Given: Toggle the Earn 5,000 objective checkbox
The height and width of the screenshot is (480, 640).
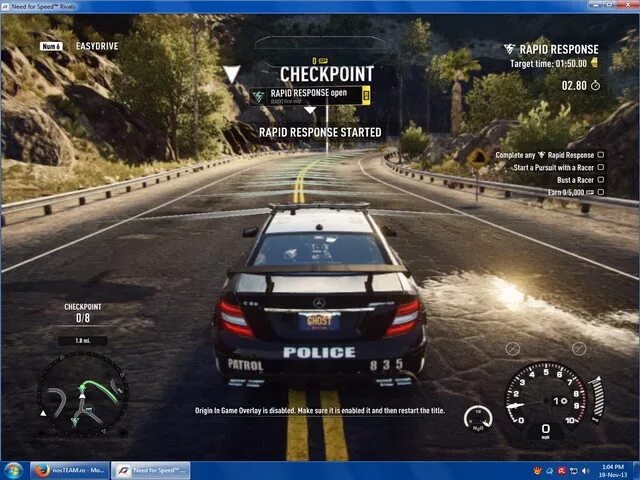Looking at the screenshot, I should pos(601,192).
